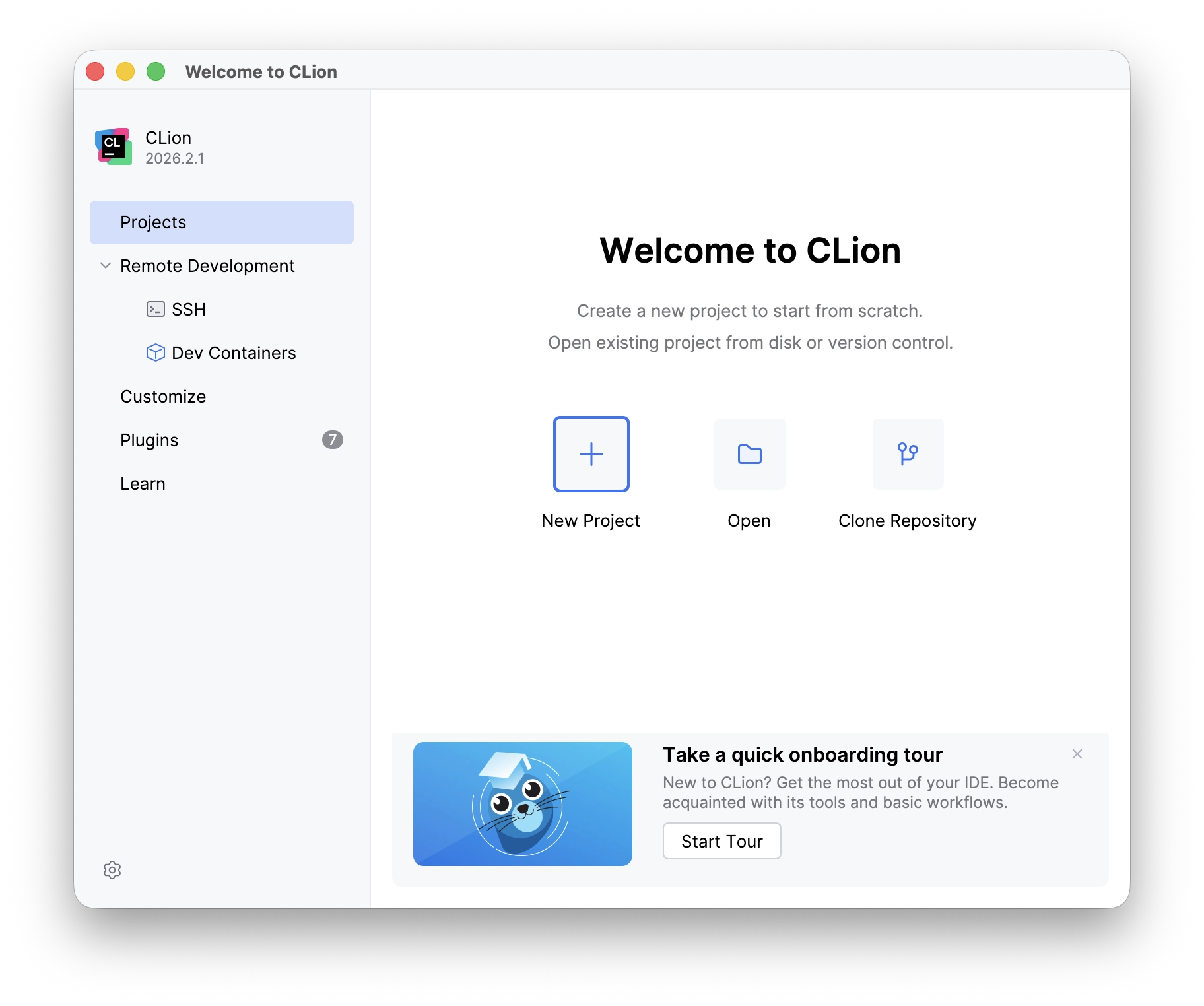Open the settings gear in the sidebar
The image size is (1204, 1006).
pos(112,870)
